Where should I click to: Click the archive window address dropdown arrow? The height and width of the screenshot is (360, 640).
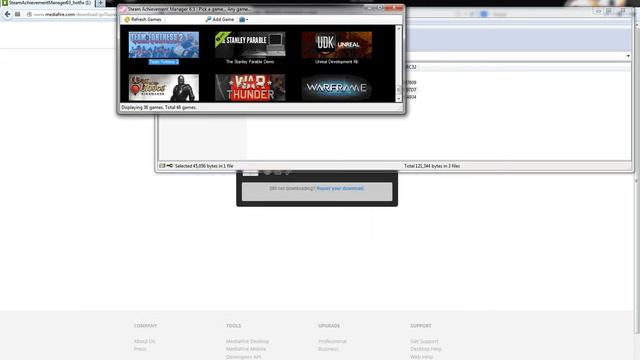pos(628,56)
